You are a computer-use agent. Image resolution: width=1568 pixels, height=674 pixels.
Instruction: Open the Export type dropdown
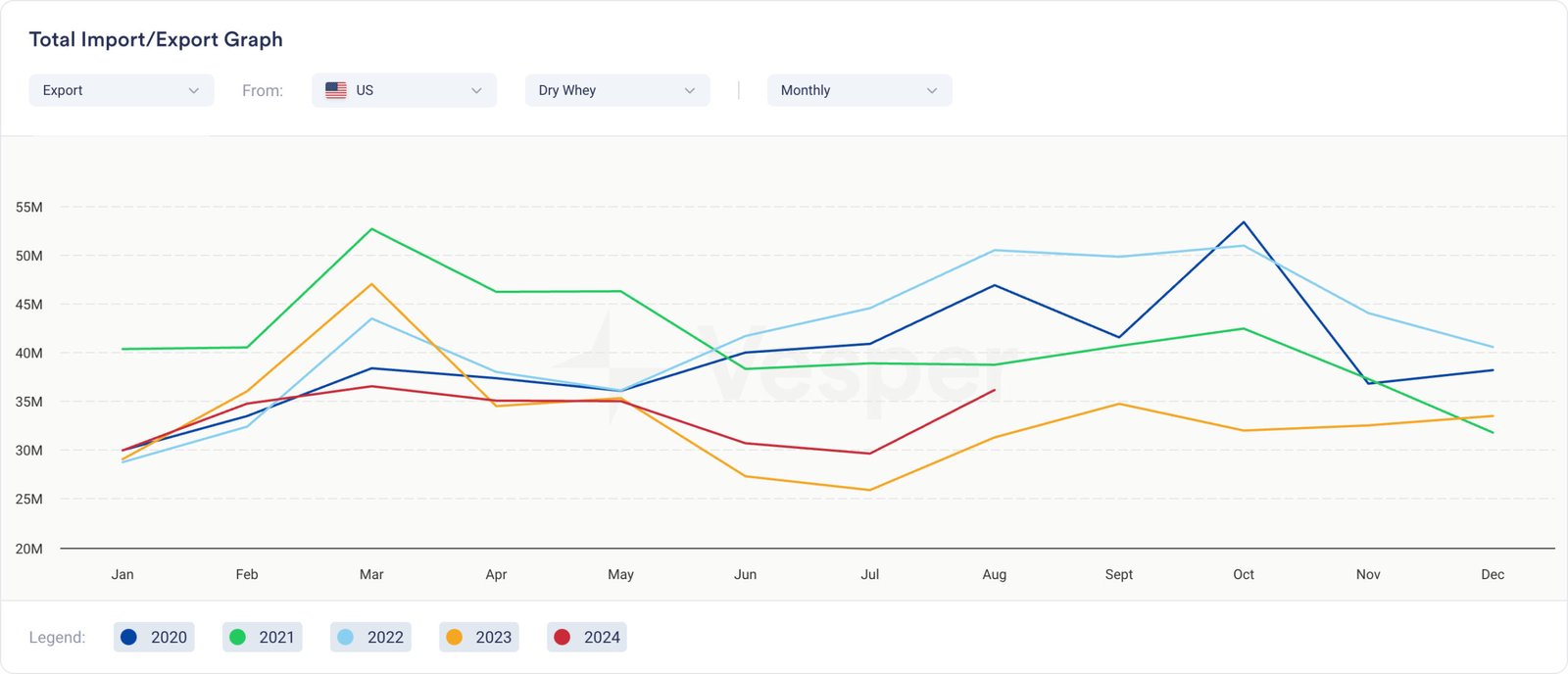[121, 90]
